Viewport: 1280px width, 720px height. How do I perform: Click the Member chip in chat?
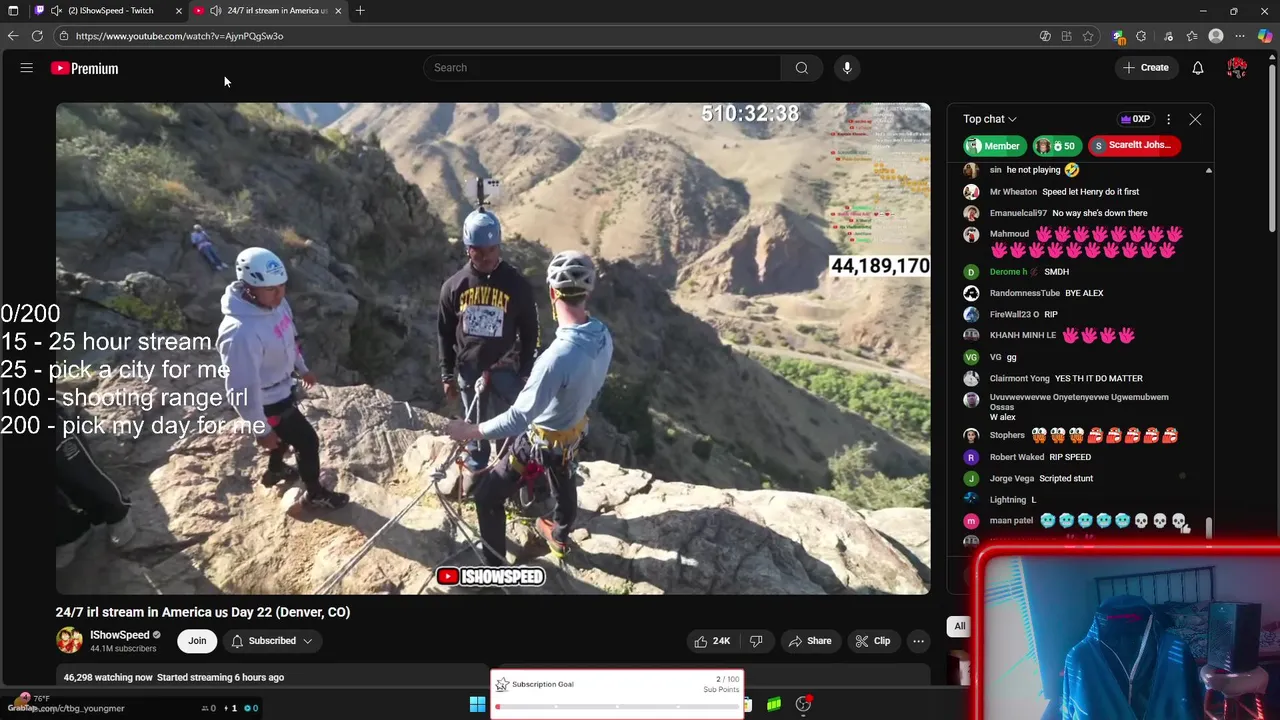click(994, 146)
